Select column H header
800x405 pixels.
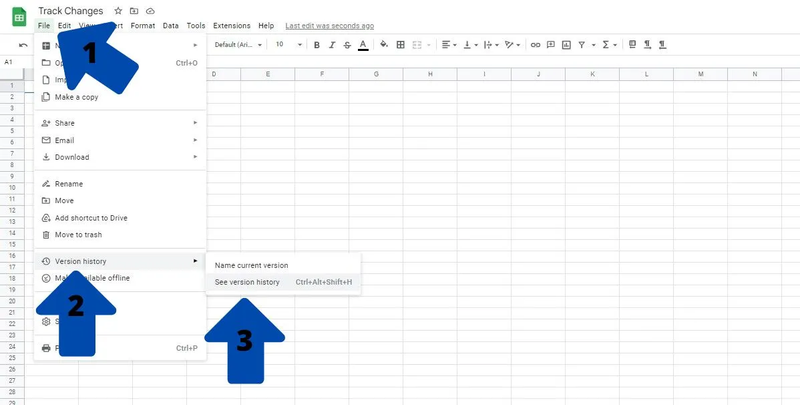click(430, 74)
